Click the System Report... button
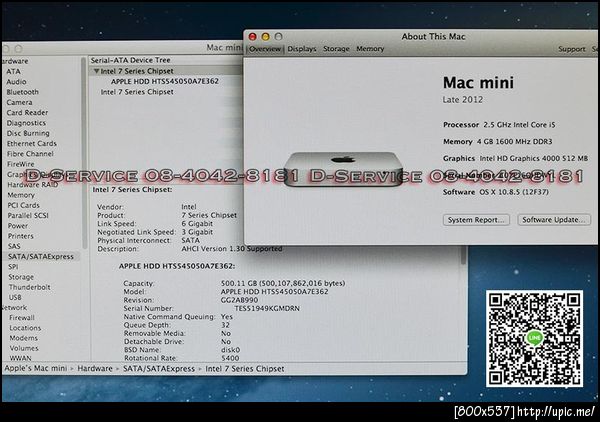600x422 pixels. pos(476,220)
